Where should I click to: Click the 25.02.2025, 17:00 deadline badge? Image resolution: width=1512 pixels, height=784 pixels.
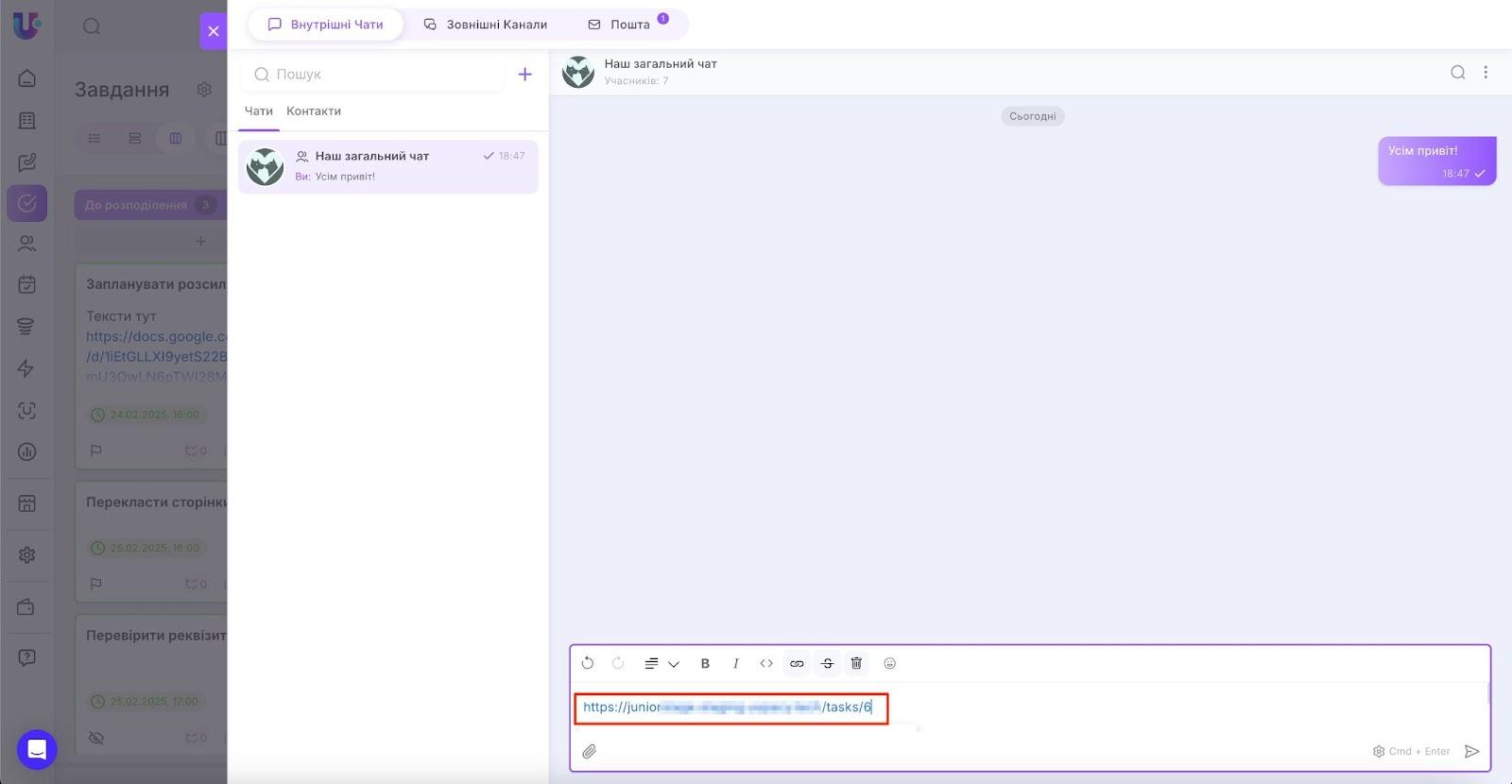tap(146, 702)
